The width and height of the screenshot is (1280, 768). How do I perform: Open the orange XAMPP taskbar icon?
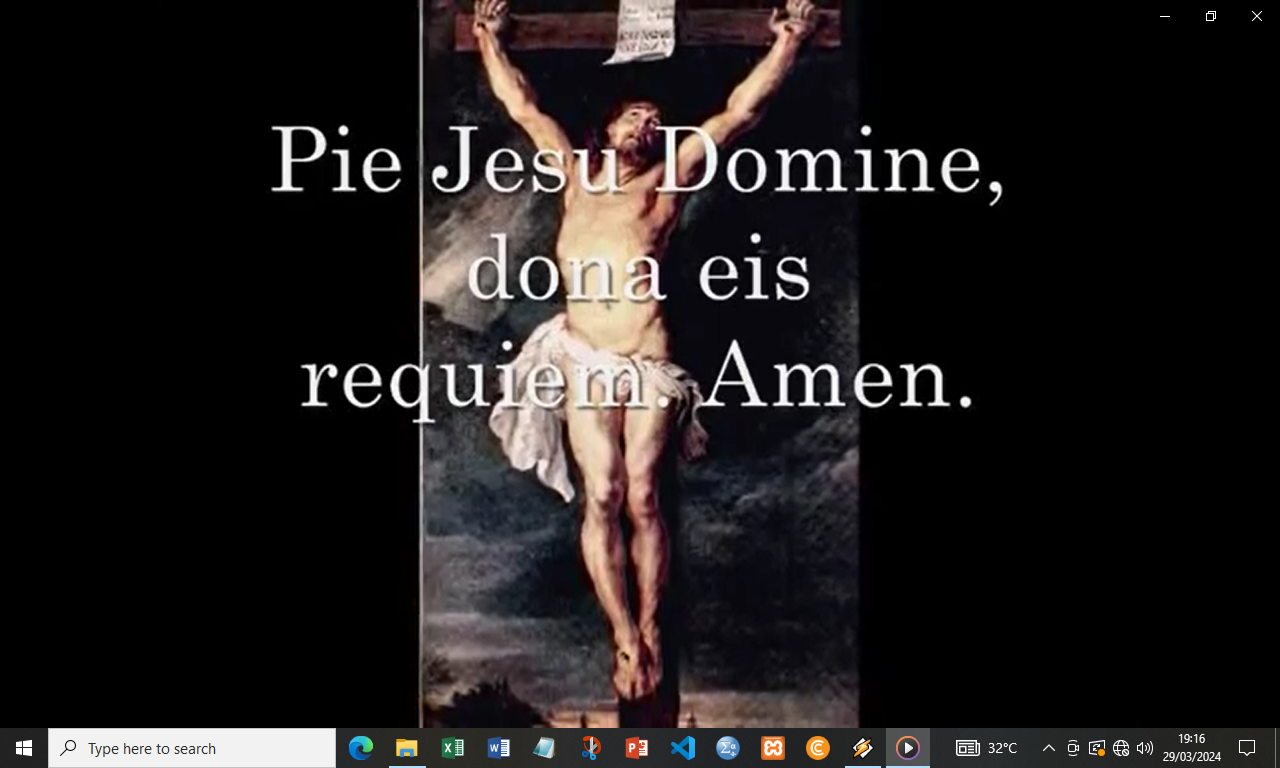coord(773,748)
